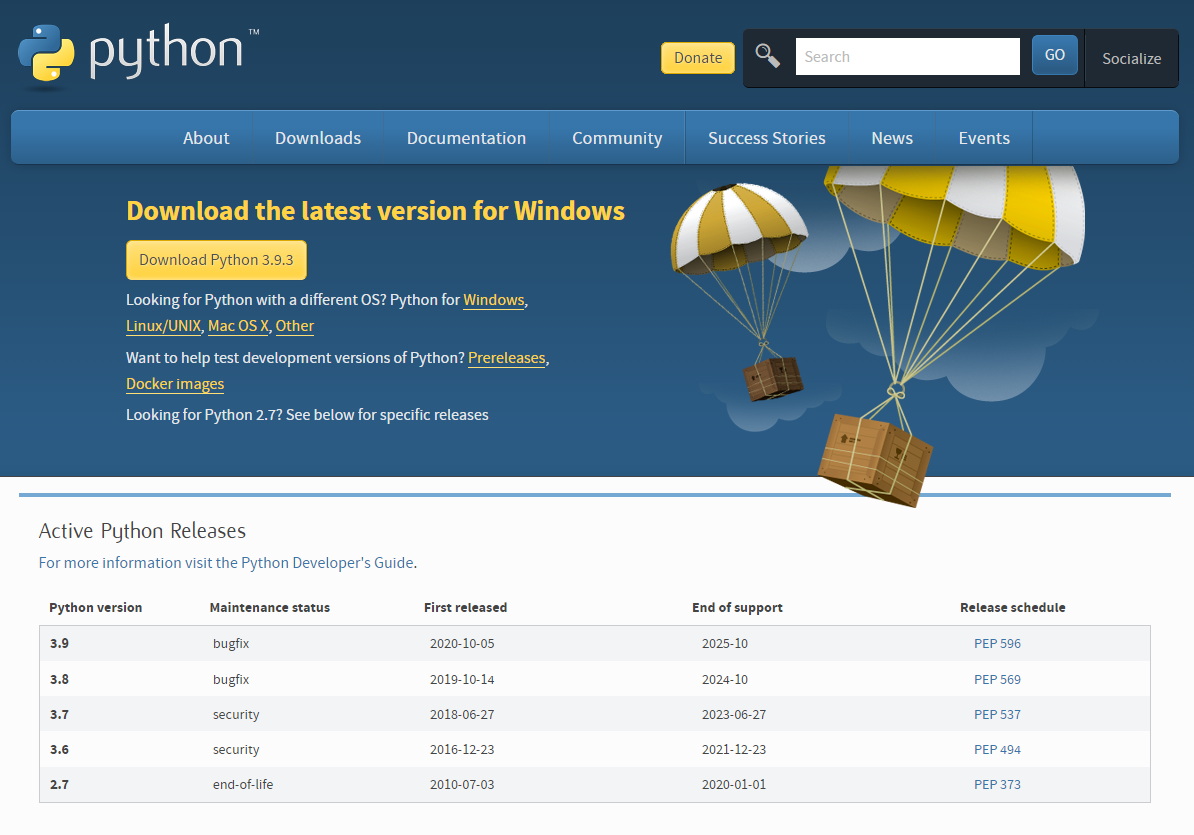Click the 2024-10 end of support cell

click(x=725, y=679)
